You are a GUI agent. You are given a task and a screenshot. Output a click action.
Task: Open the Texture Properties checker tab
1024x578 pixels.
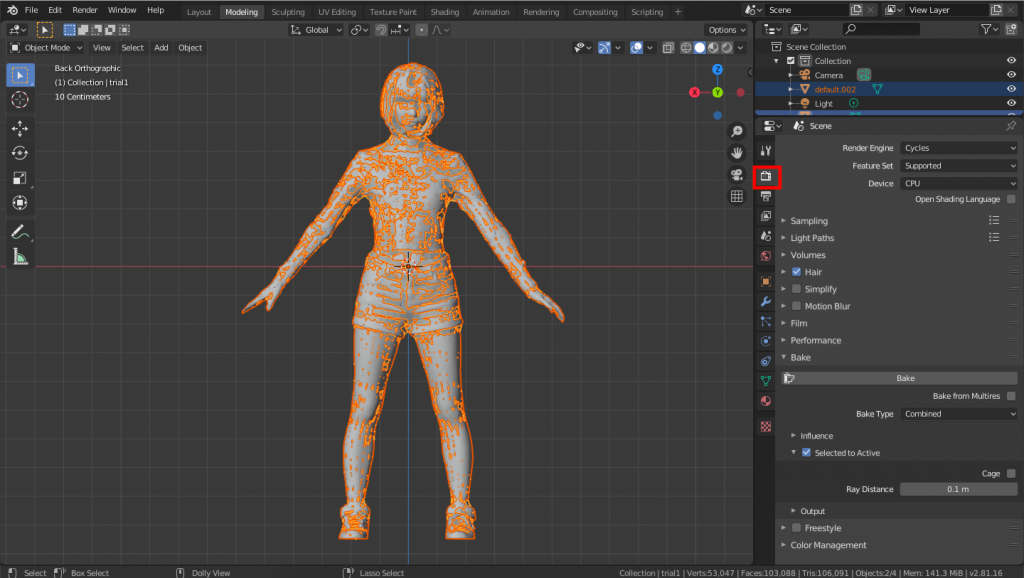(765, 425)
